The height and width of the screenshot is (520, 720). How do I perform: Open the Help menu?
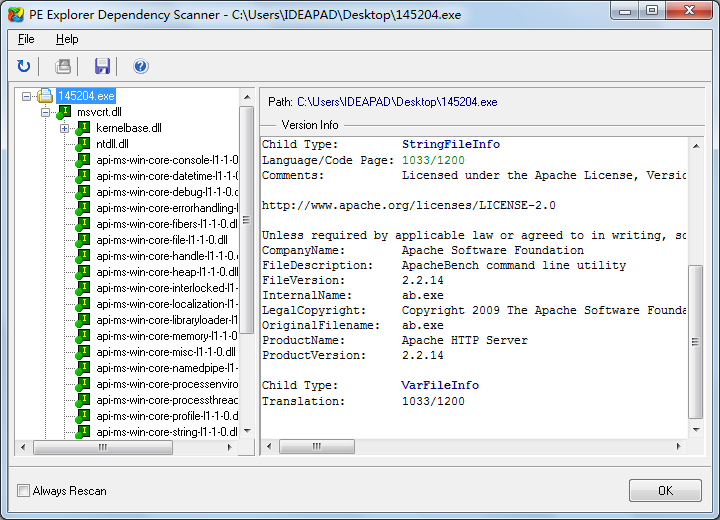coord(67,39)
